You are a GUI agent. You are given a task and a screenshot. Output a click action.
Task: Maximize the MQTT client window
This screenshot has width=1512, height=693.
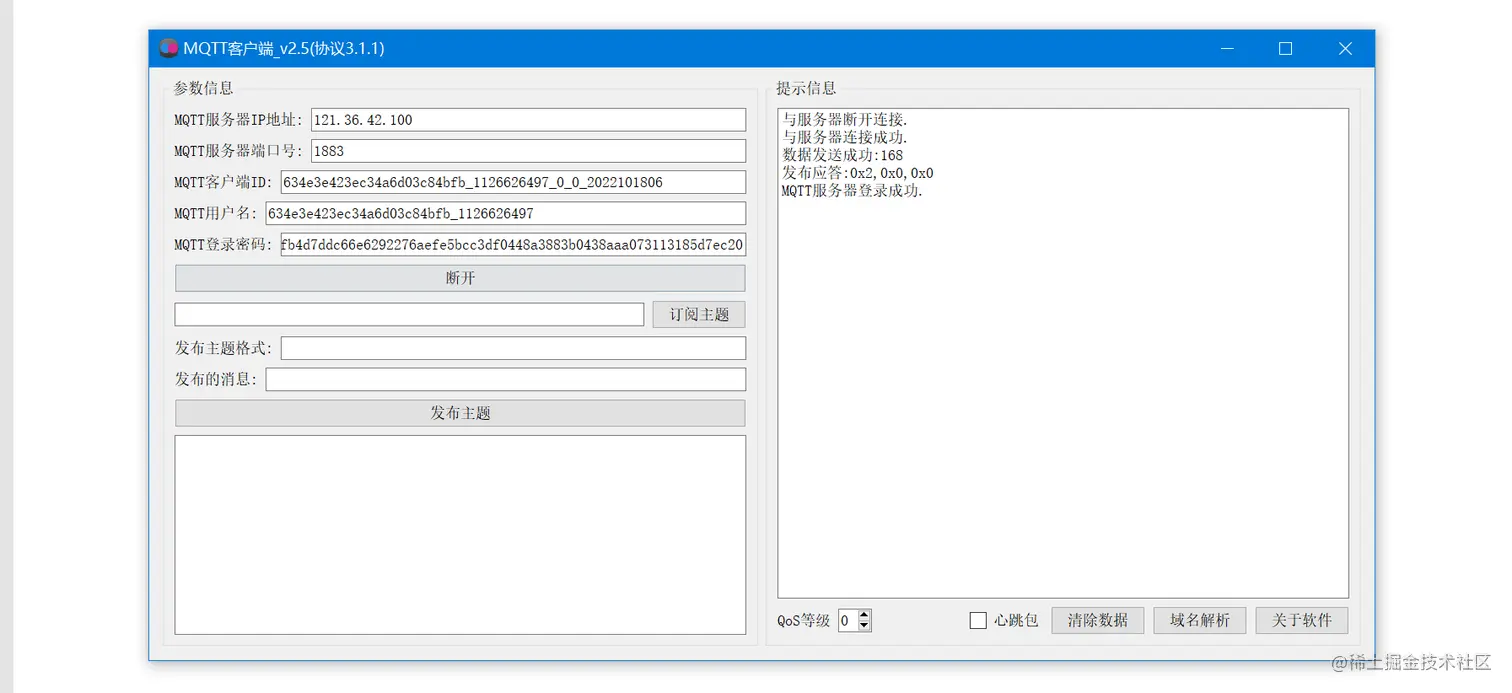1286,48
